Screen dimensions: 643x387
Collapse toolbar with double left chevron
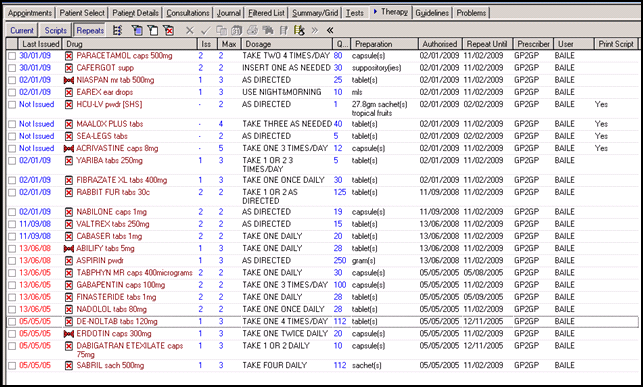pos(330,30)
